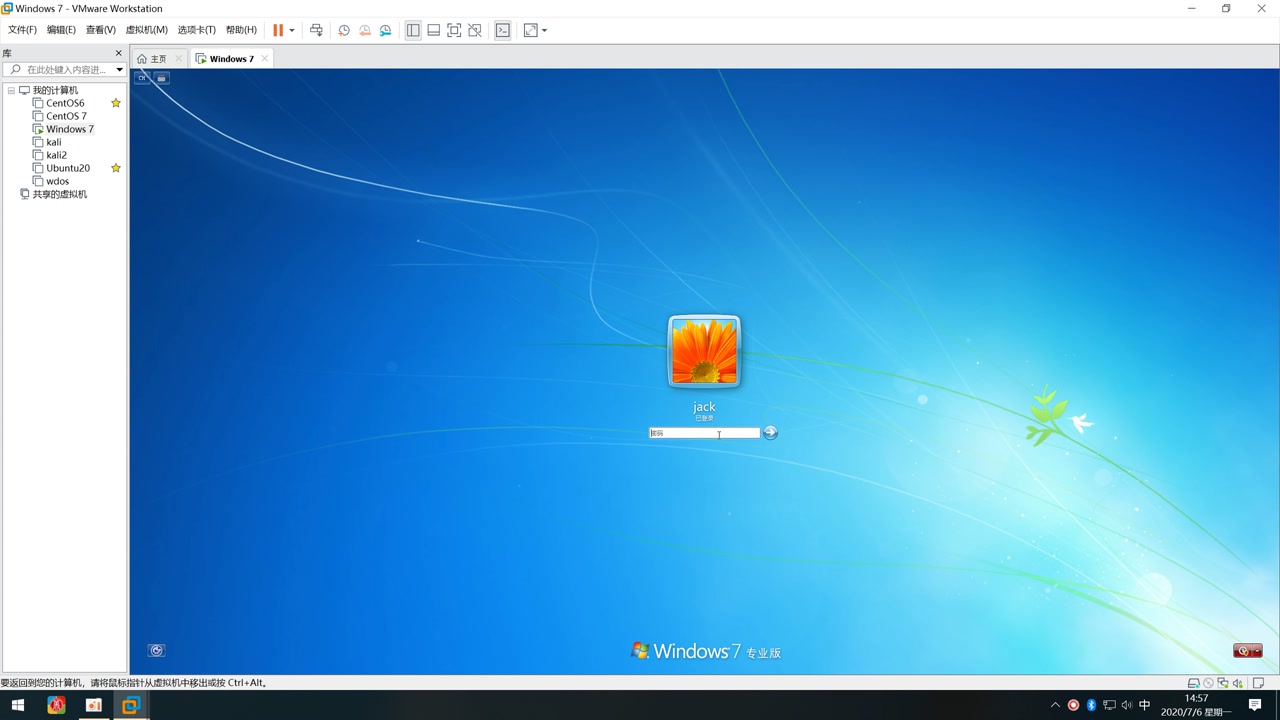Open the power options dropdown arrow

(x=292, y=30)
